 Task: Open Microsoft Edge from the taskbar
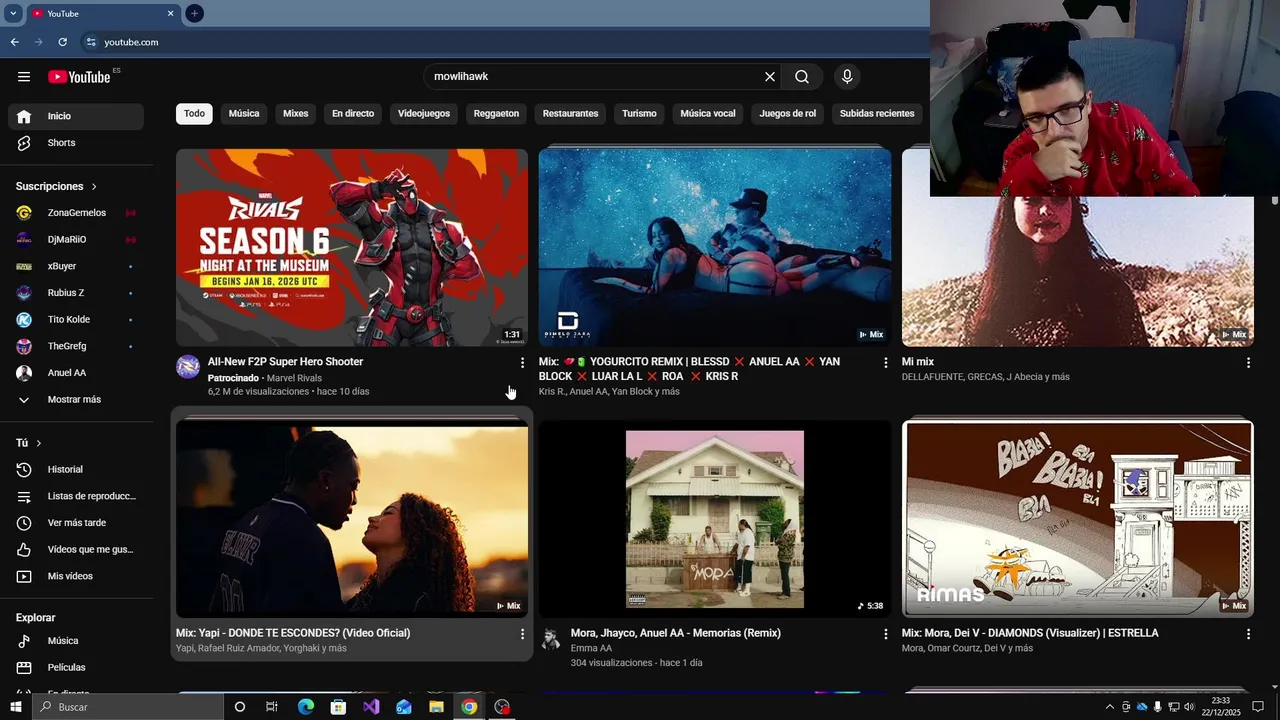pos(306,707)
